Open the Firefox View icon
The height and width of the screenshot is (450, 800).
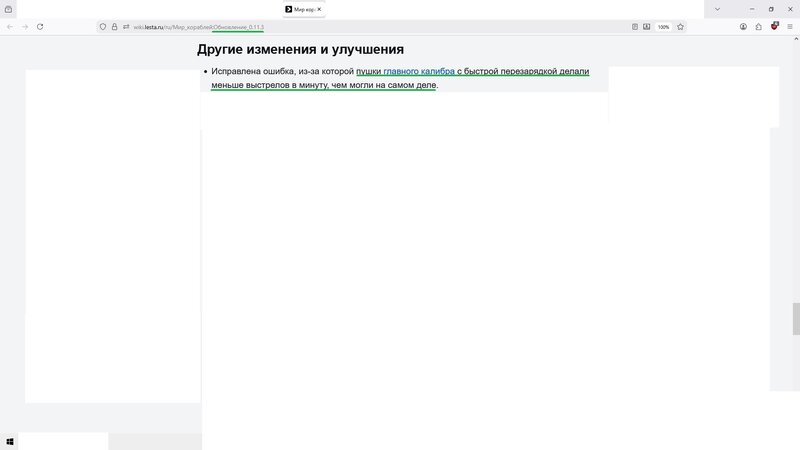8,9
